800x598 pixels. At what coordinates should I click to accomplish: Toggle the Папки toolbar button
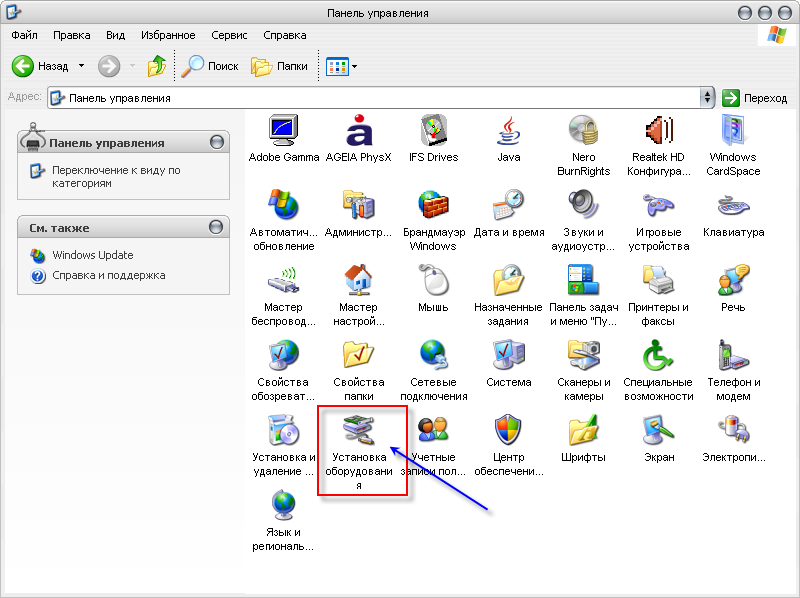pos(279,66)
